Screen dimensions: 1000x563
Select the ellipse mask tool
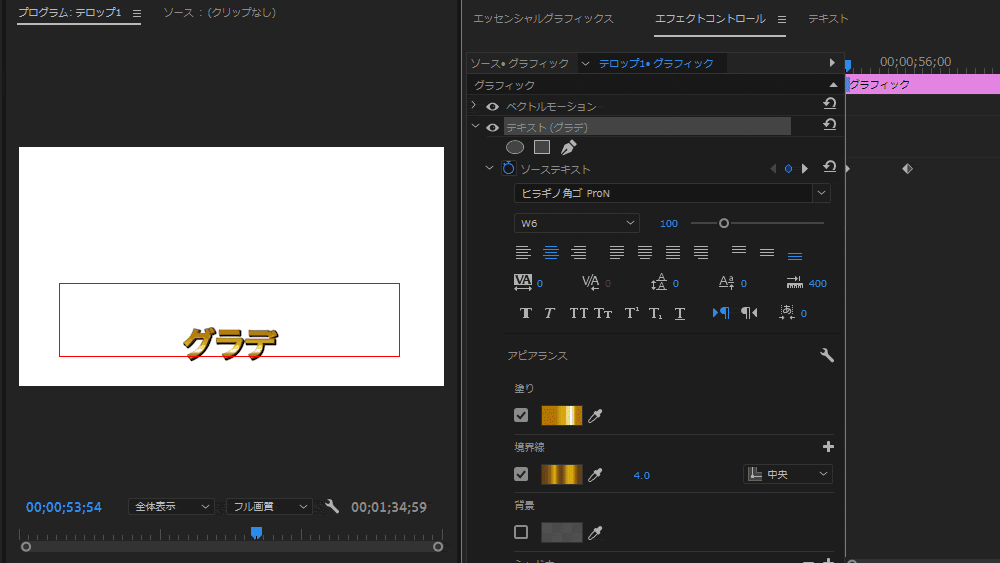click(515, 147)
